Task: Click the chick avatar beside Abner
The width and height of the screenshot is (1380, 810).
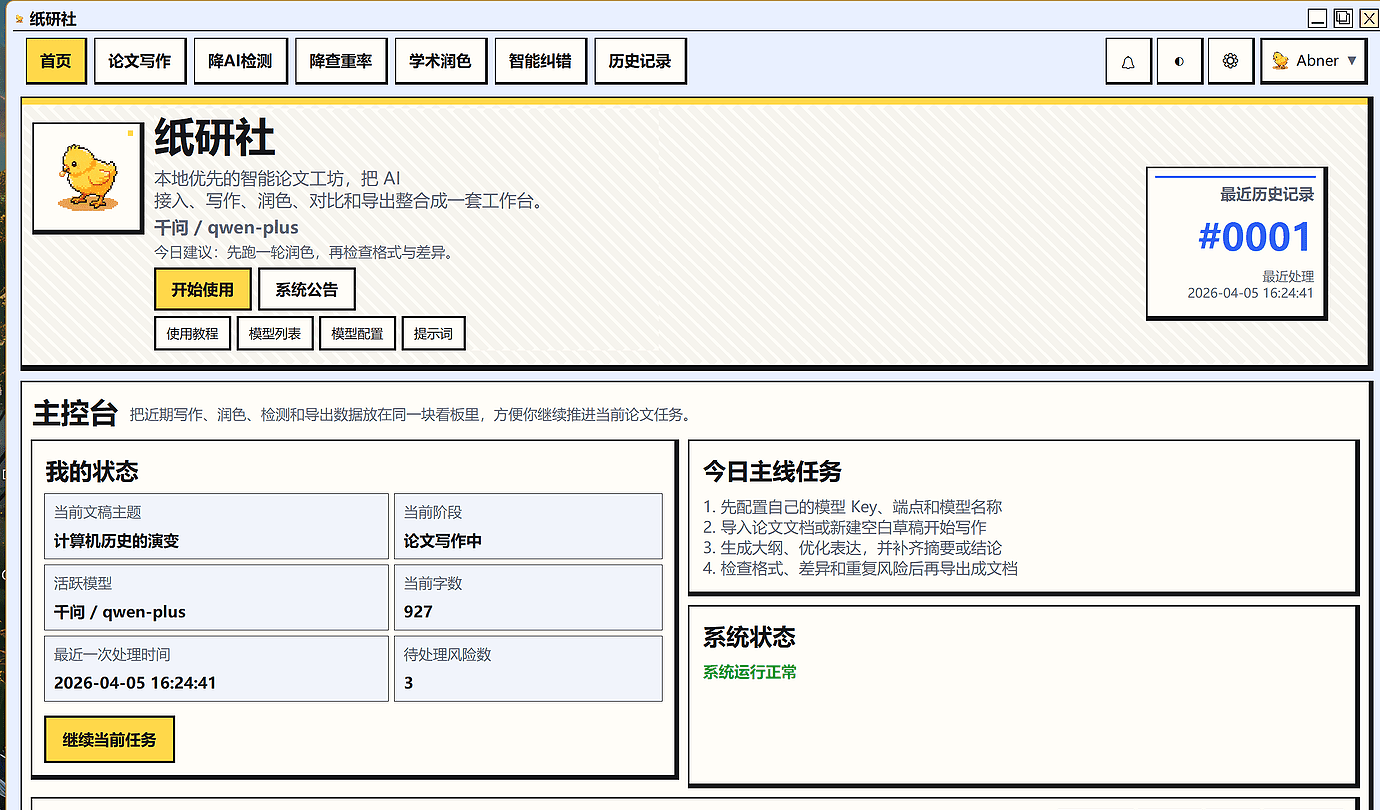Action: [1280, 61]
